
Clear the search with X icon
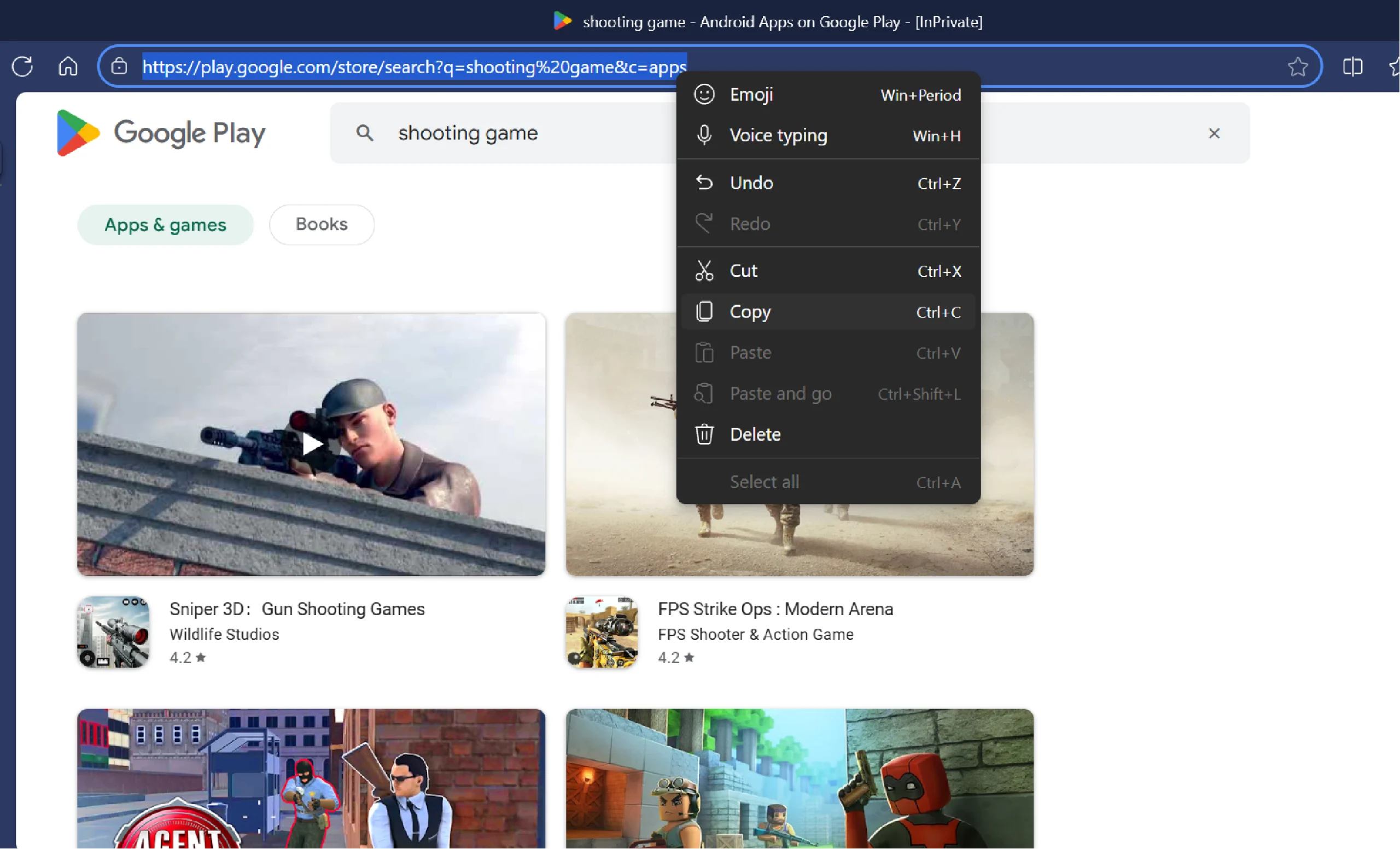tap(1214, 133)
